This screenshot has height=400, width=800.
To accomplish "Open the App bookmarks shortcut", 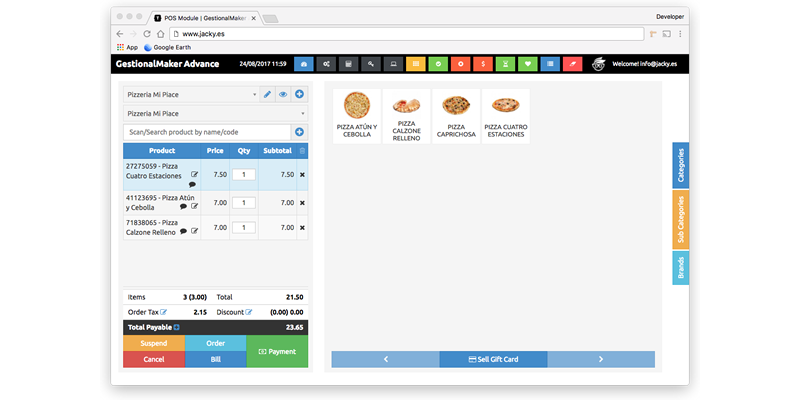I will [x=128, y=47].
